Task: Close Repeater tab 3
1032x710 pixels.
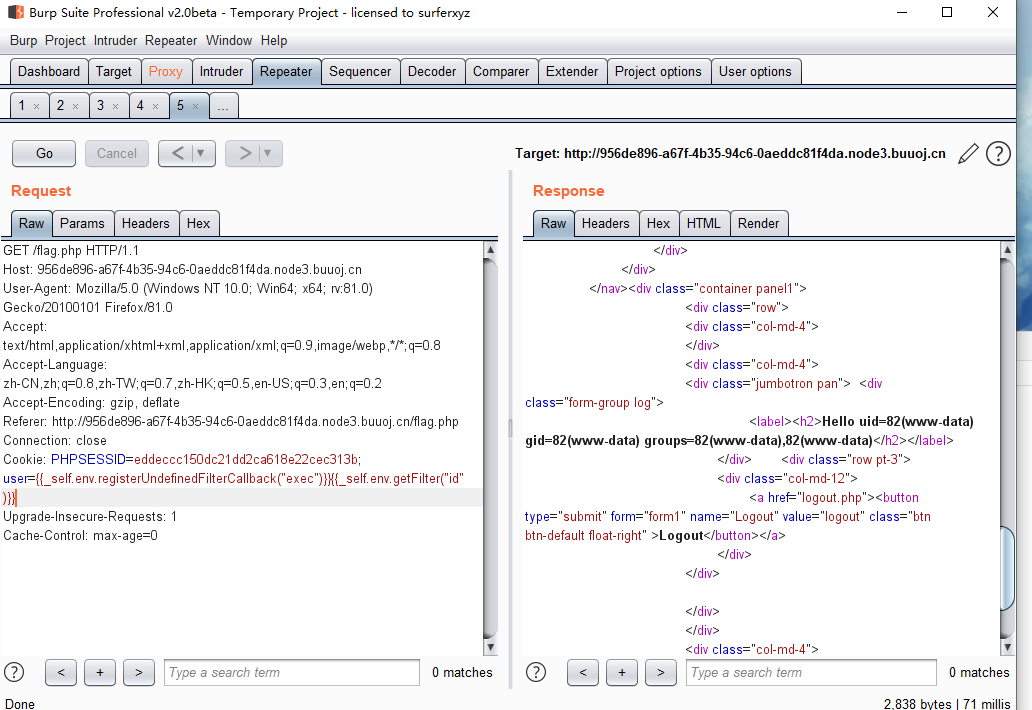Action: coord(116,107)
